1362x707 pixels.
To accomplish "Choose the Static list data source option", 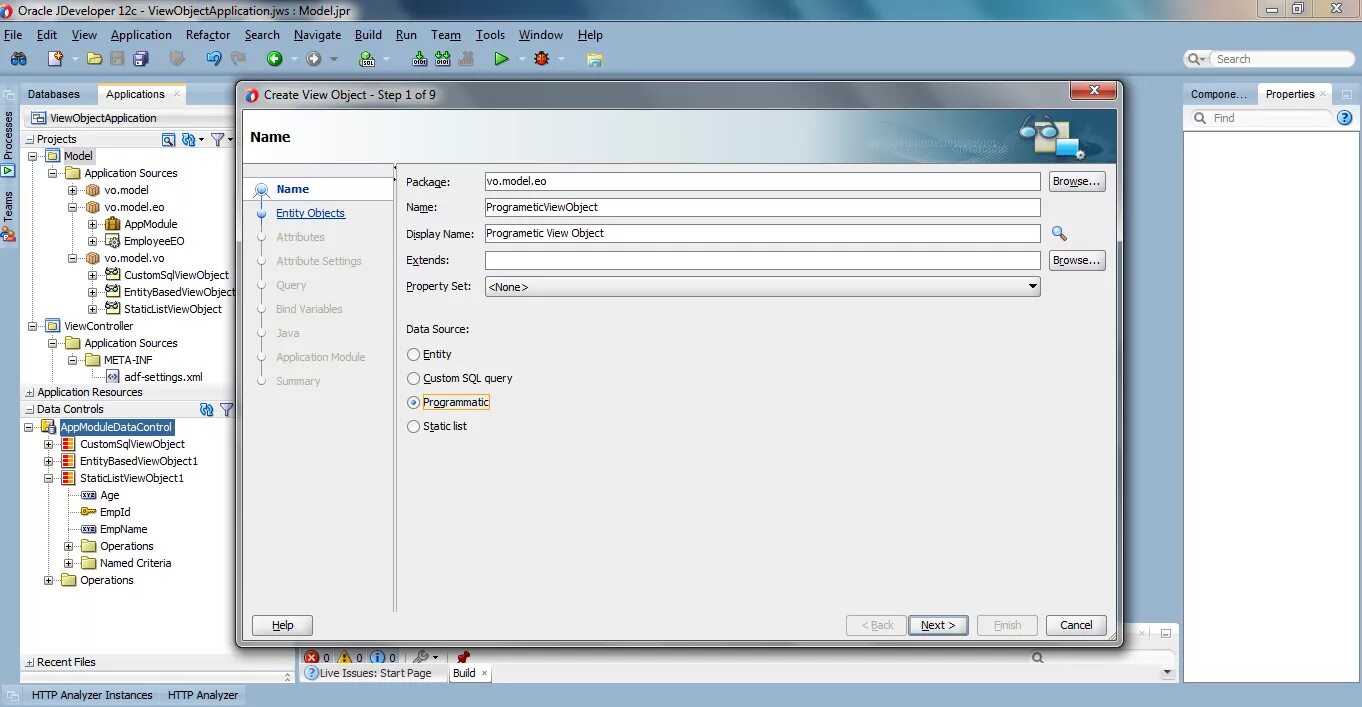I will pyautogui.click(x=413, y=425).
